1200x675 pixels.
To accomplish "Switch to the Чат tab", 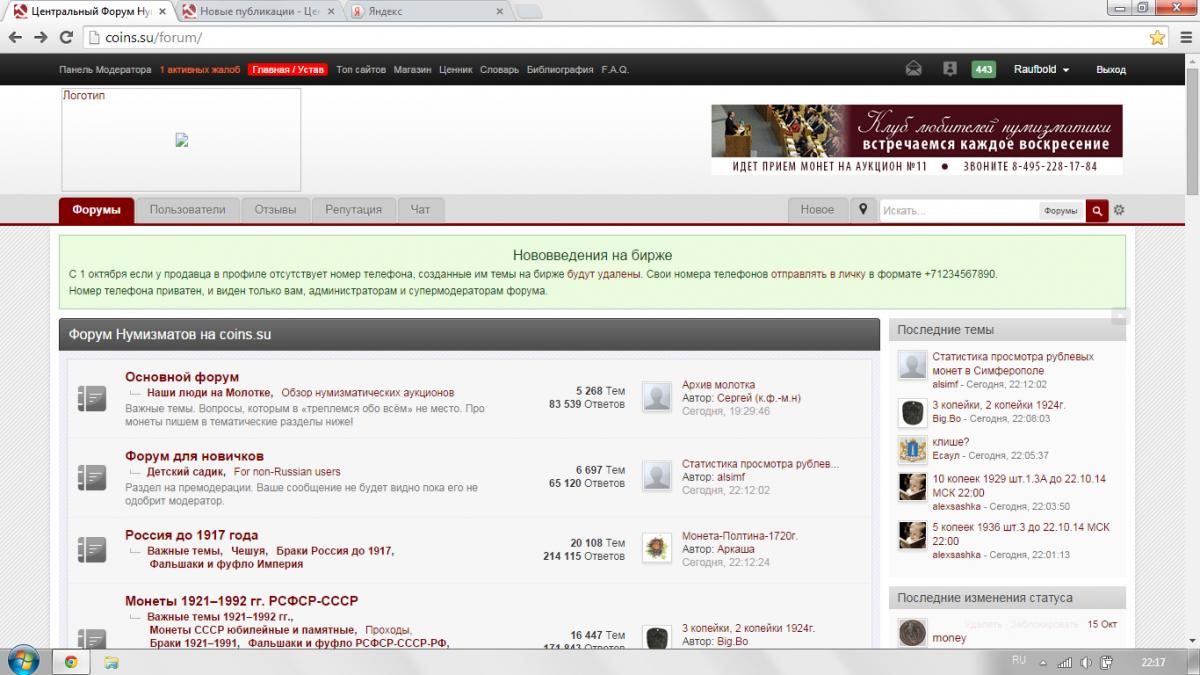I will point(421,210).
